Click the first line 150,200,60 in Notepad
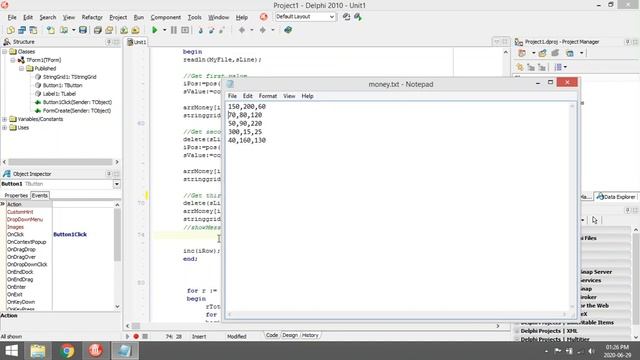640x360 pixels. 247,107
